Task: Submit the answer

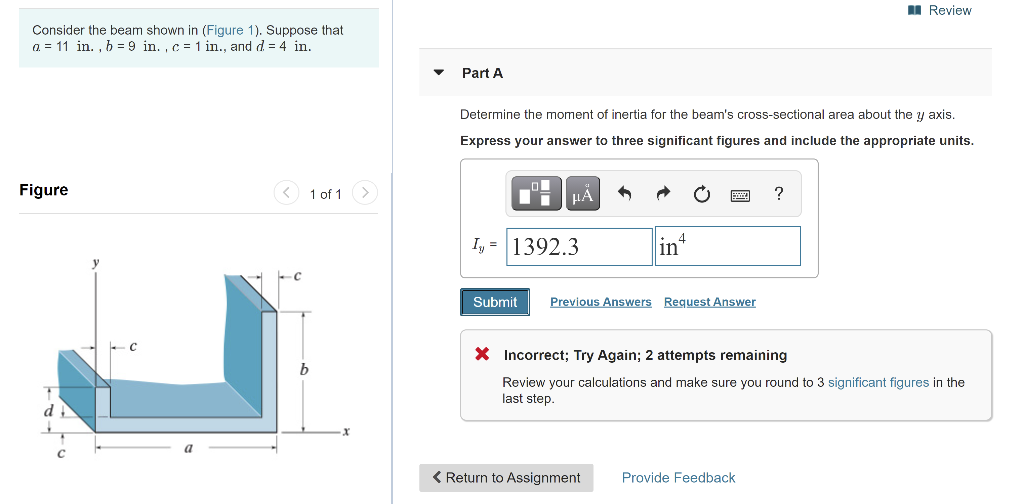Action: pos(495,302)
